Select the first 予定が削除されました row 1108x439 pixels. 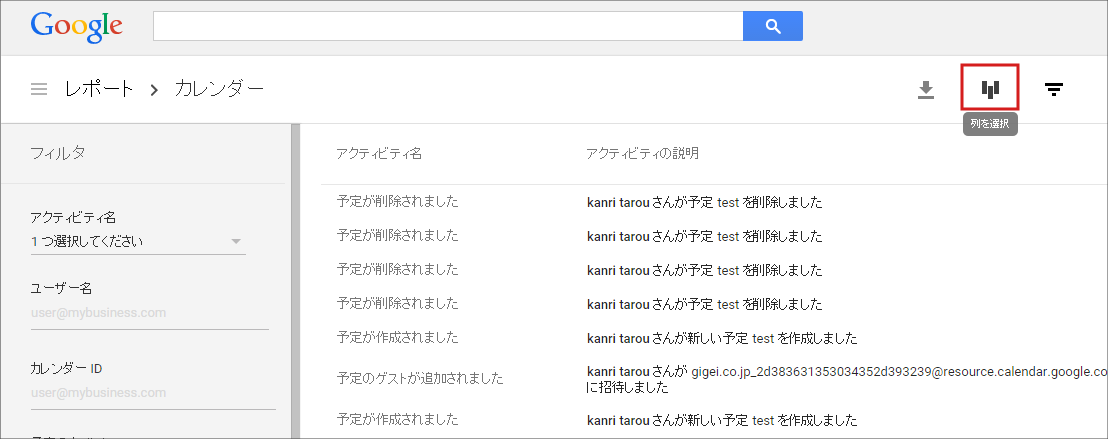point(398,201)
